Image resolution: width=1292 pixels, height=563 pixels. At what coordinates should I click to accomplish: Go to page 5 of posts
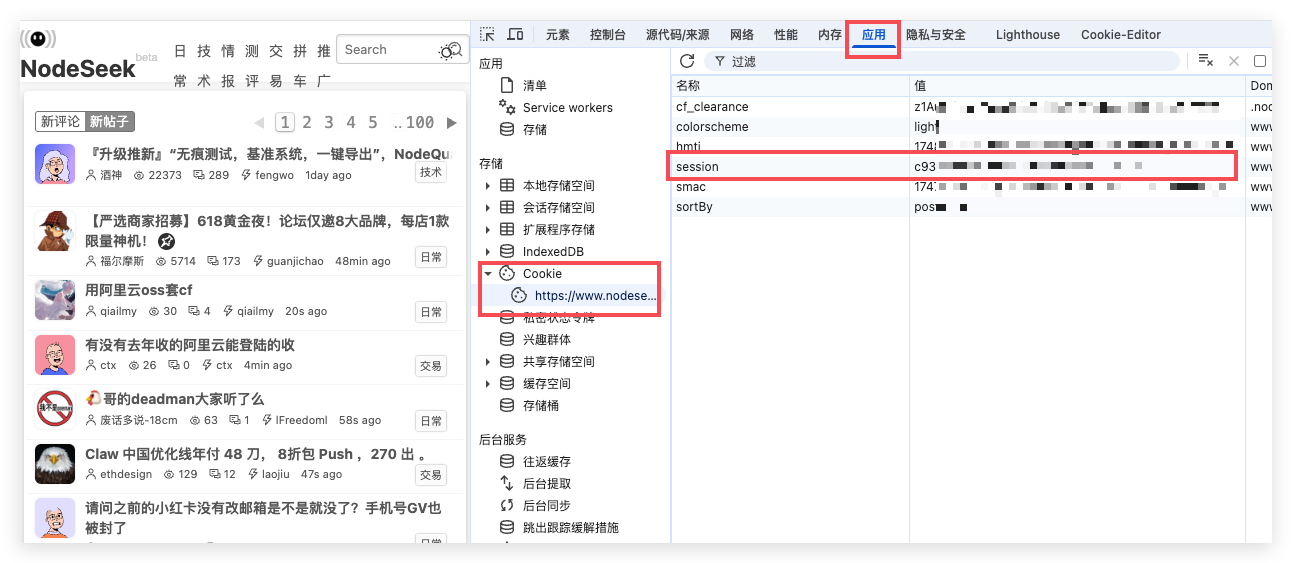373,122
